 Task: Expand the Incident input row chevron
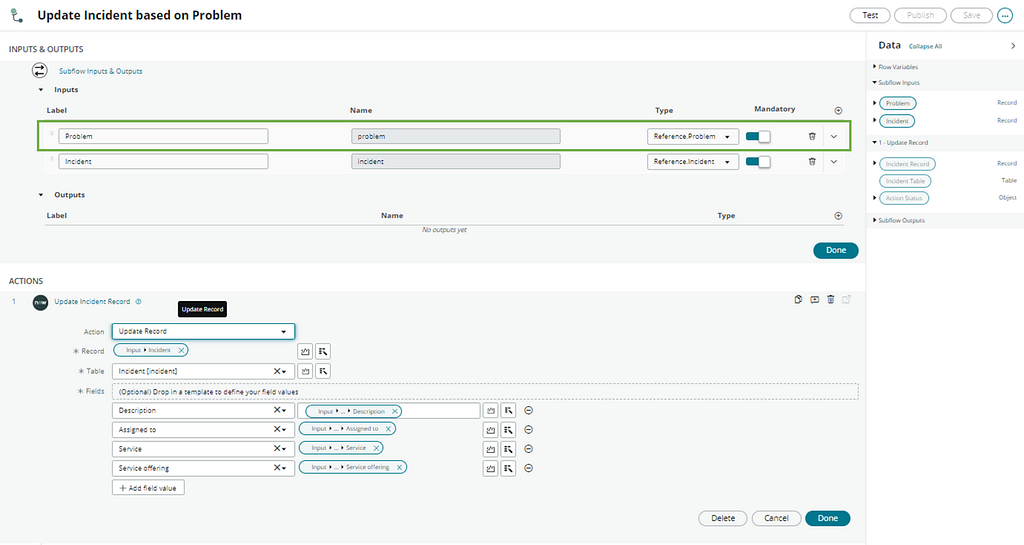point(834,161)
